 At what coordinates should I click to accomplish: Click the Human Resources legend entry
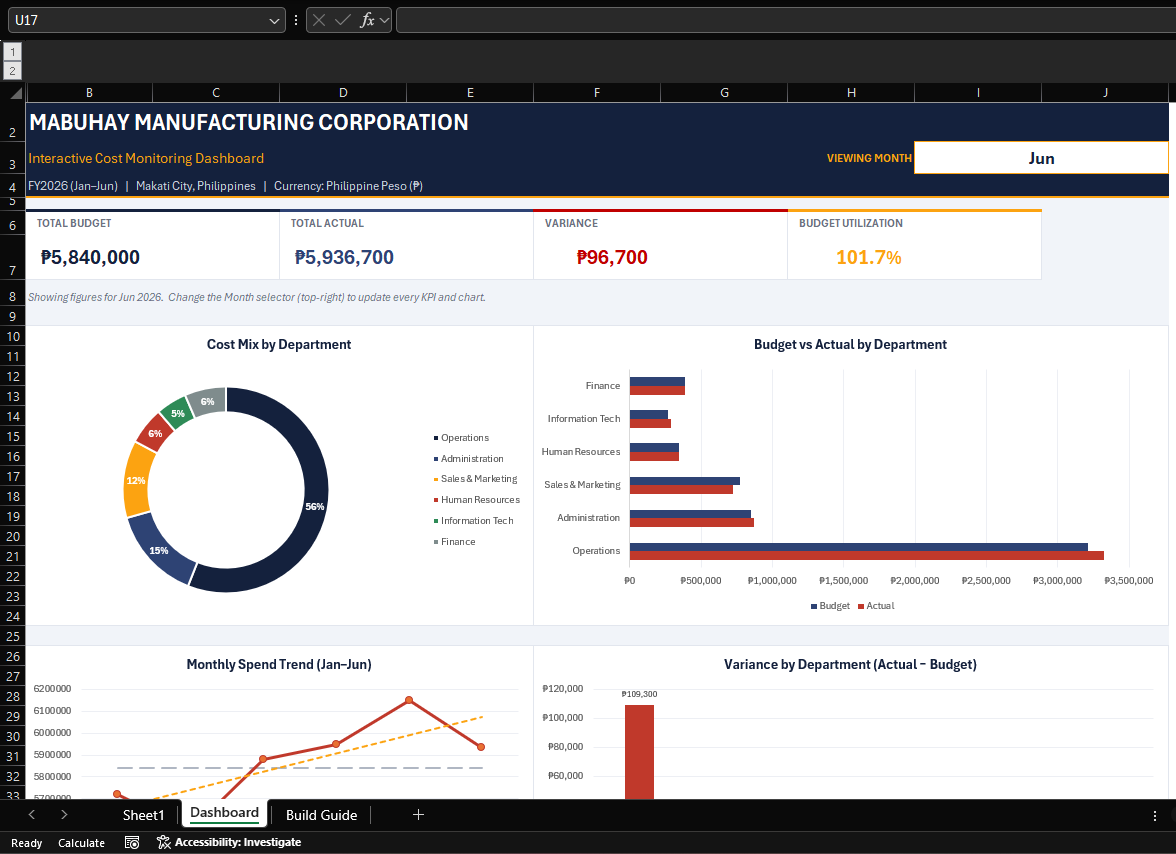[x=476, y=500]
